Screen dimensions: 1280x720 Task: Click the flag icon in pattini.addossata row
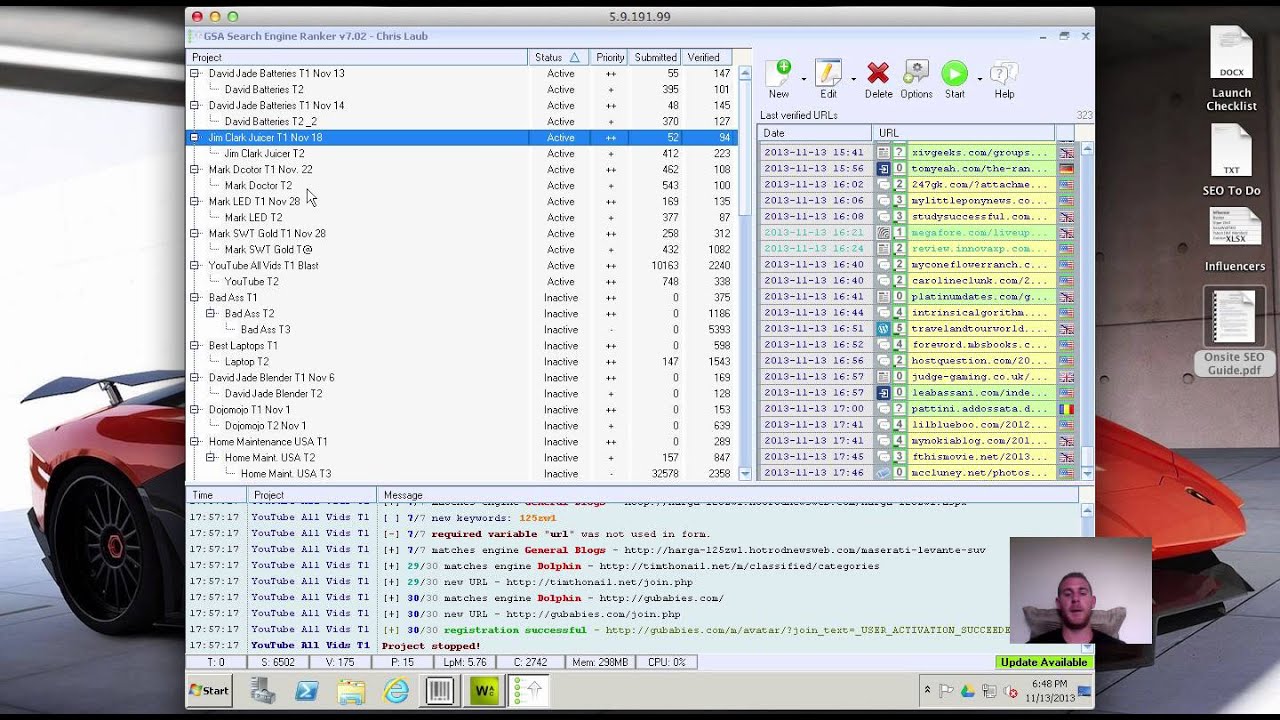(x=1066, y=409)
